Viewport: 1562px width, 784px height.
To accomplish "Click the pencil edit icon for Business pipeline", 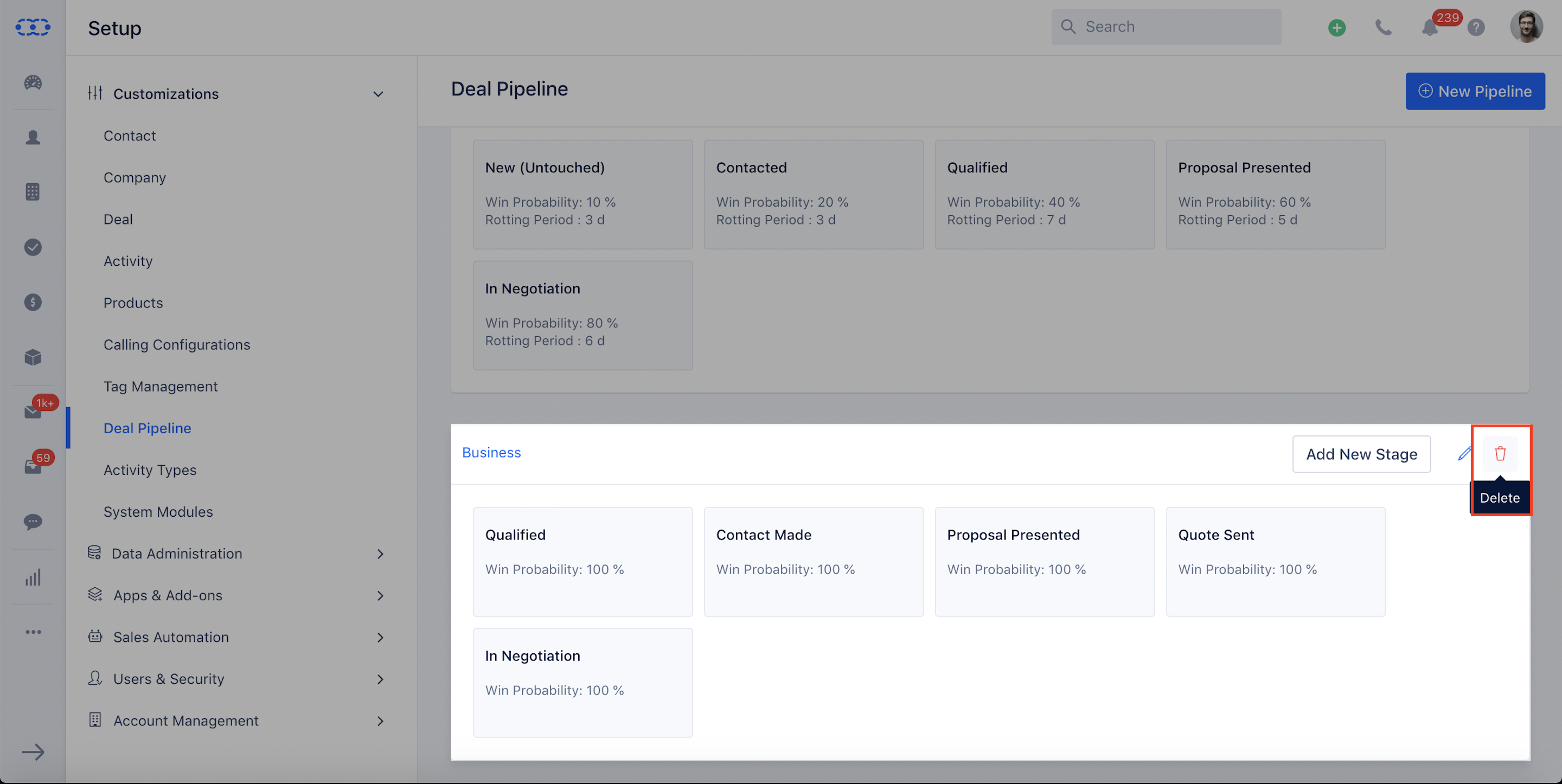I will coord(1464,454).
